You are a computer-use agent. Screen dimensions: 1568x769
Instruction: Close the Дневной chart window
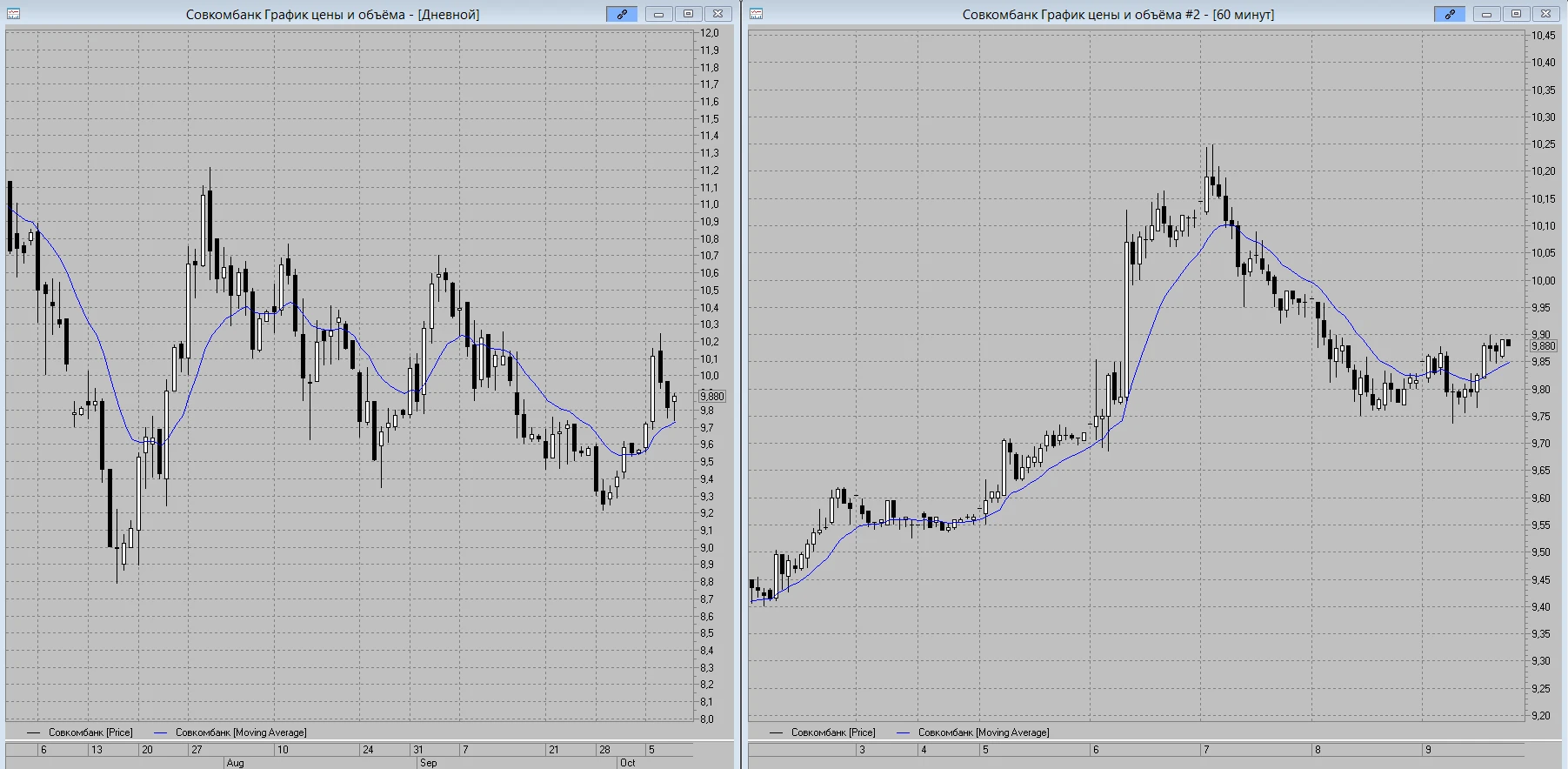tap(717, 14)
